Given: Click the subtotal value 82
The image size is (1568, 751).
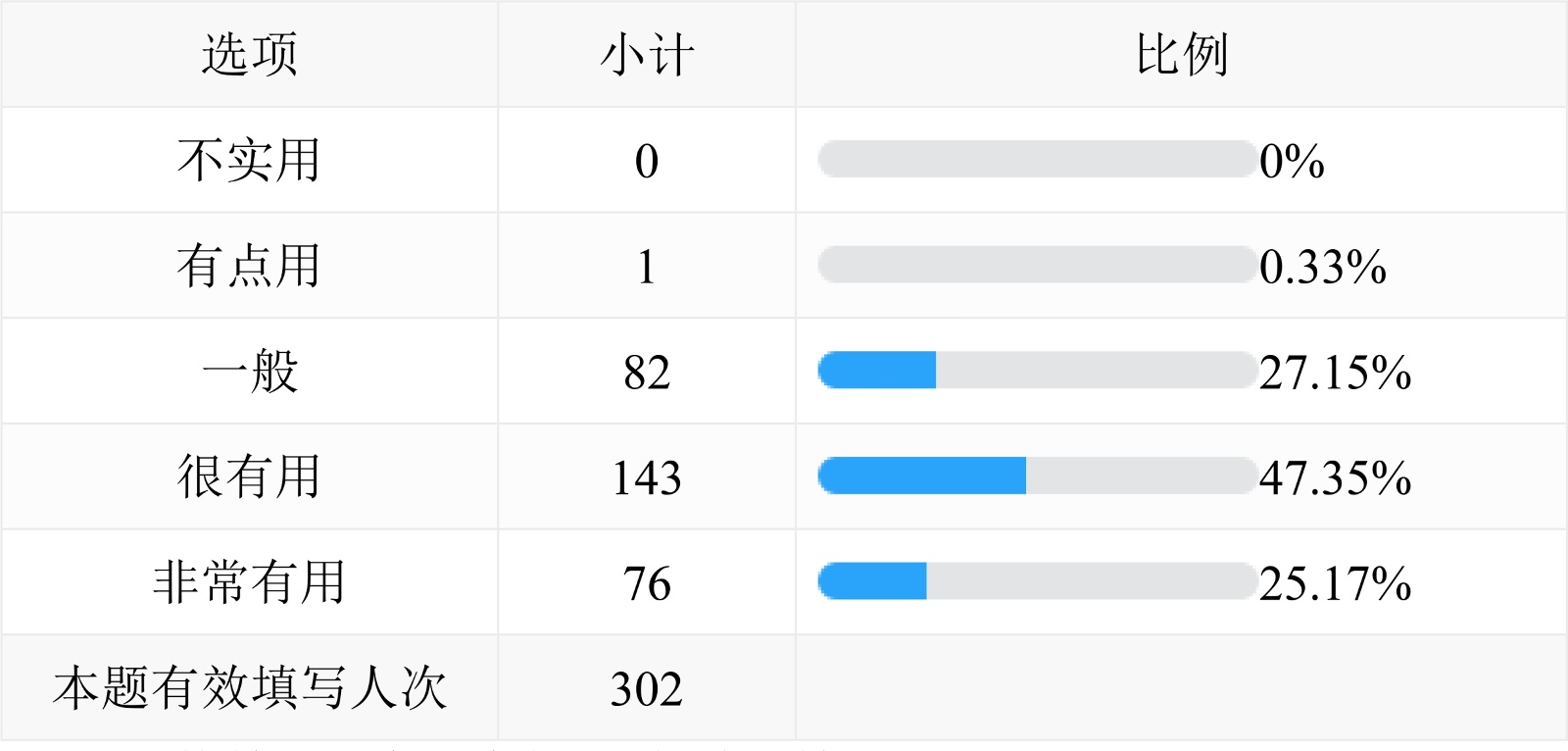Looking at the screenshot, I should click(647, 373).
